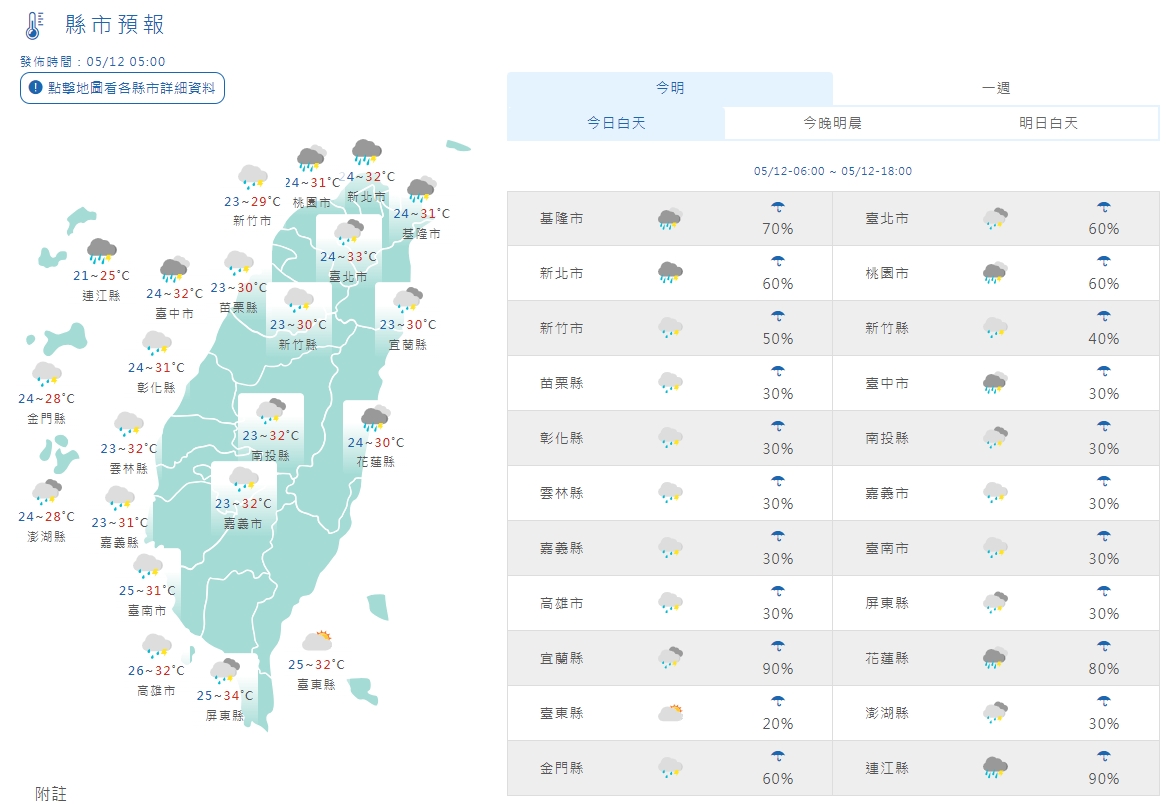This screenshot has width=1166, height=805.
Task: Click 新竹縣 label on the map
Action: (297, 345)
